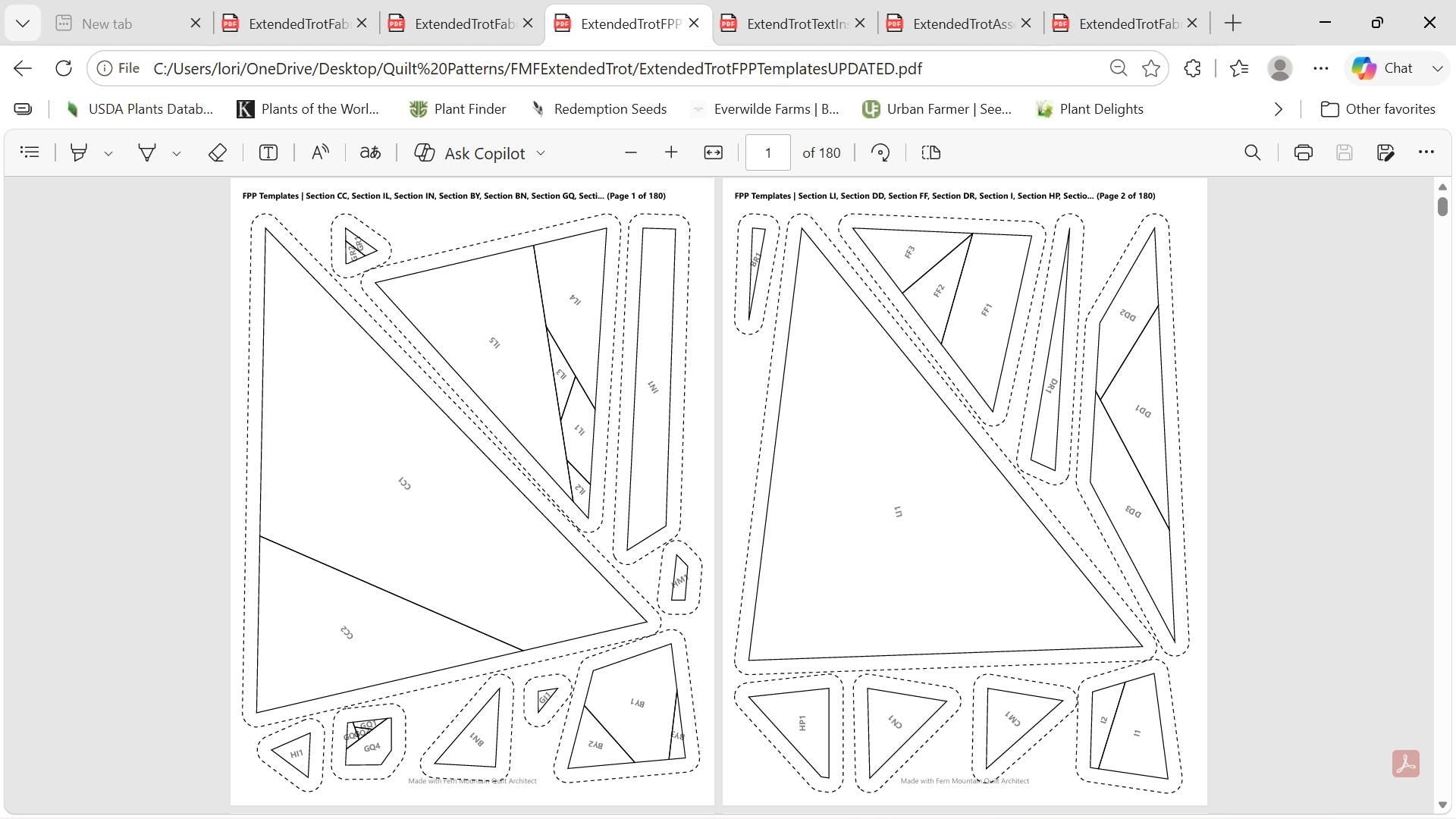Open USDA Plants Database bookmark

139,109
